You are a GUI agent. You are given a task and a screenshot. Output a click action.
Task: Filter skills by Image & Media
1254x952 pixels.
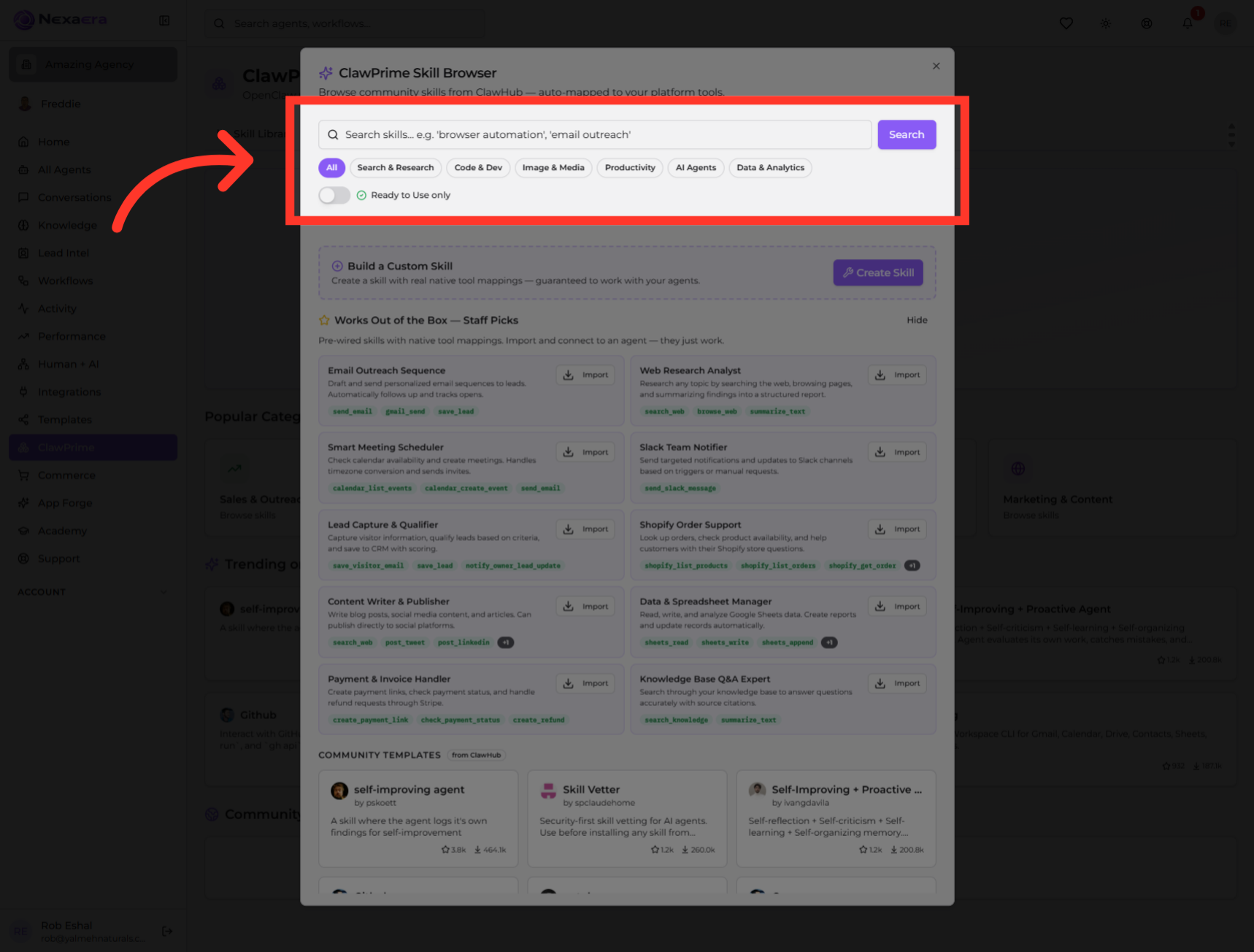tap(553, 168)
